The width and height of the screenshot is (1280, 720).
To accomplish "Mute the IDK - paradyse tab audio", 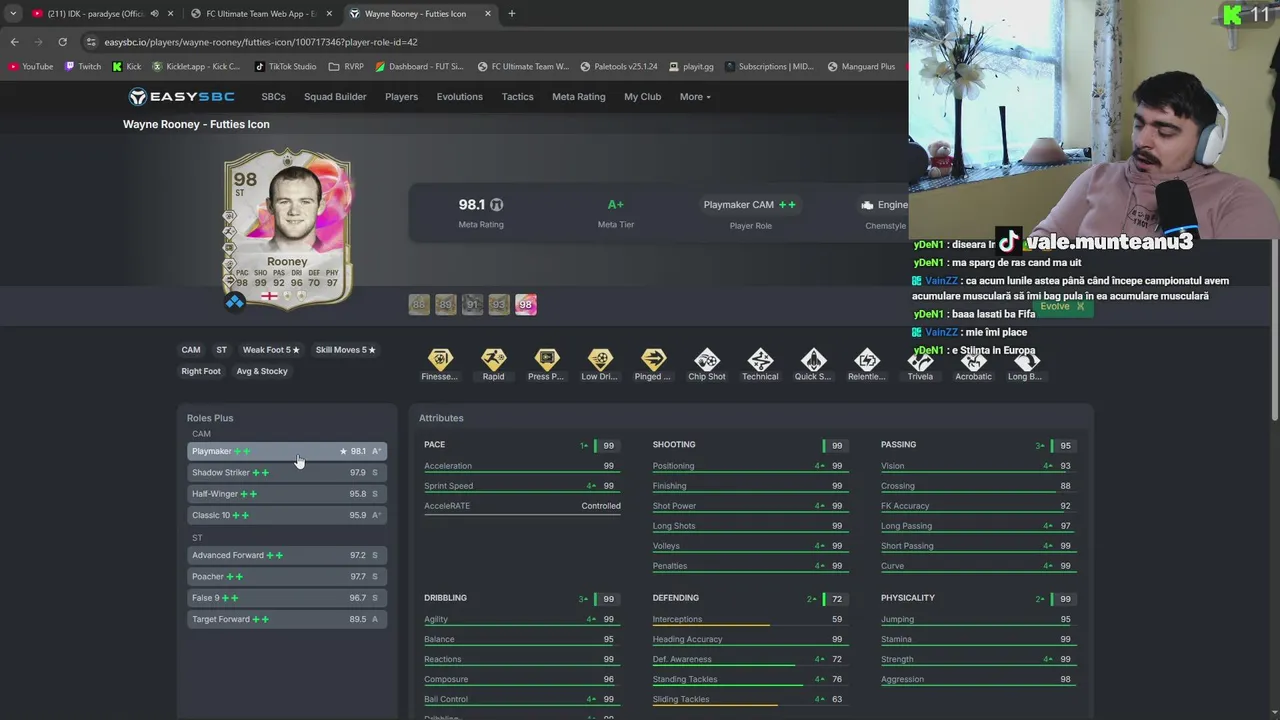I will (154, 14).
